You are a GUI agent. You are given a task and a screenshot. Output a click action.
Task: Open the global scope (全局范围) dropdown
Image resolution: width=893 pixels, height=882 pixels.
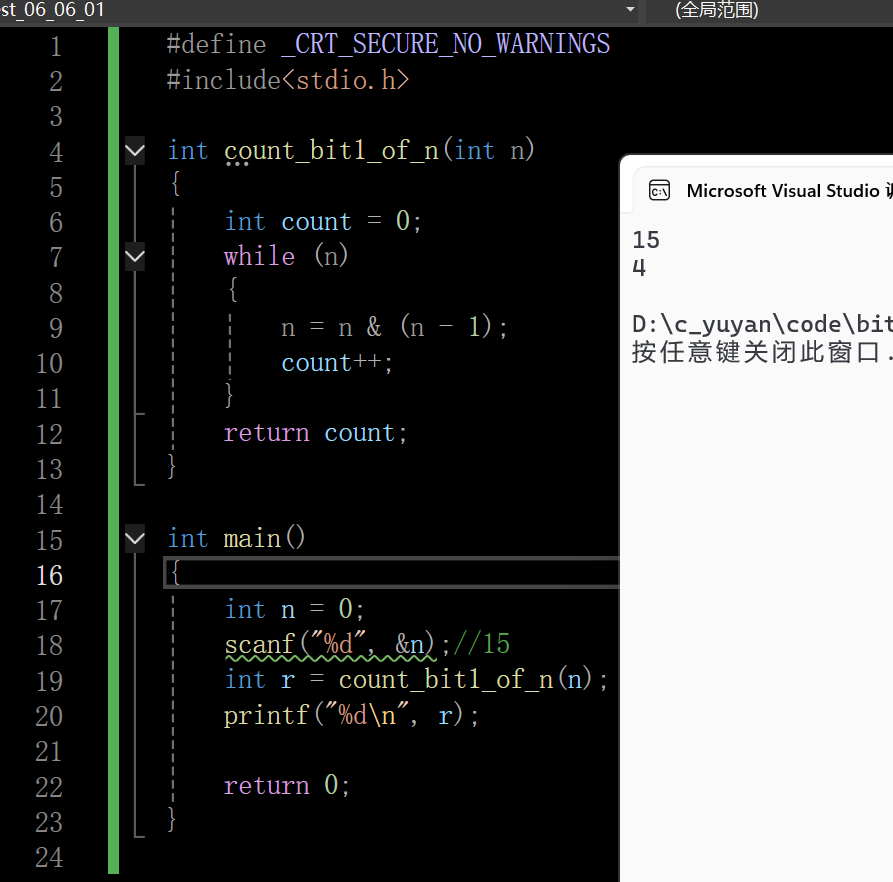[769, 10]
